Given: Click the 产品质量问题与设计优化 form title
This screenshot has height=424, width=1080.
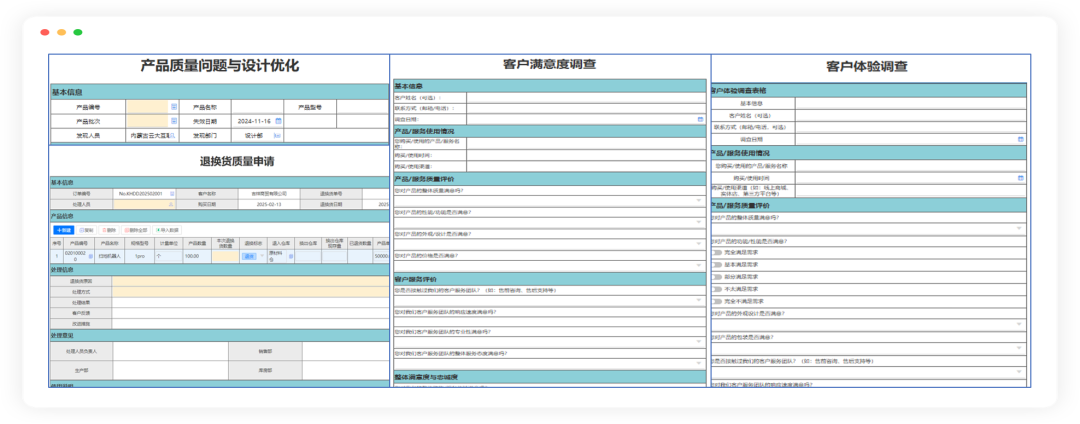Looking at the screenshot, I should coord(219,66).
